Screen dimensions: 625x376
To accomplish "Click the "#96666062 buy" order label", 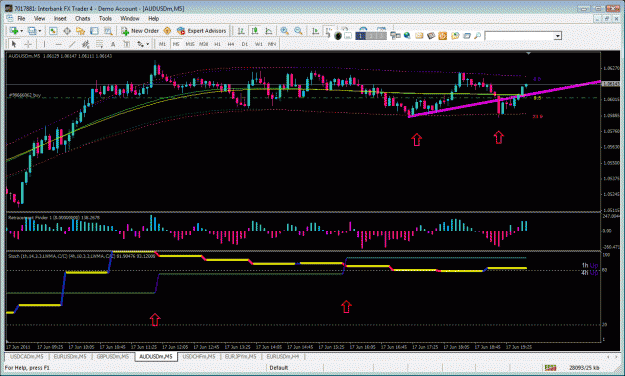I will click(x=25, y=95).
